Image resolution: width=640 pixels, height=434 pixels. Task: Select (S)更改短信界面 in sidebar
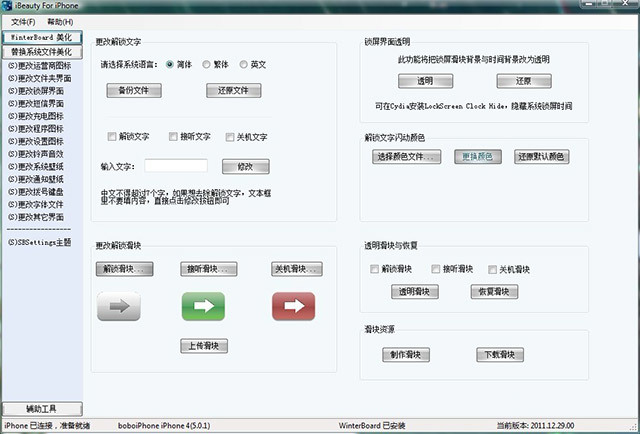[x=36, y=104]
